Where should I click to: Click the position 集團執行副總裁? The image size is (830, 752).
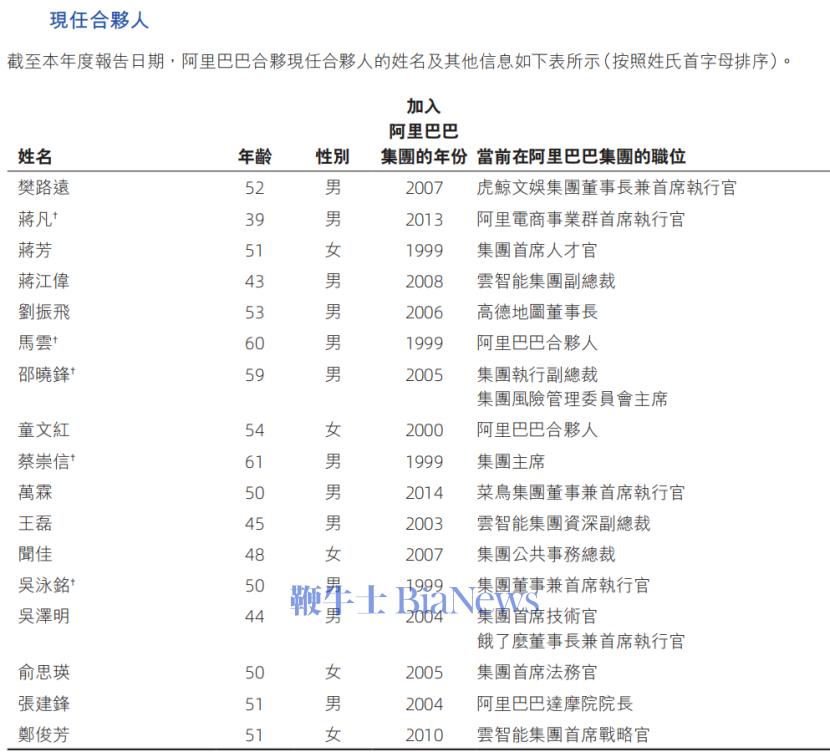point(537,375)
